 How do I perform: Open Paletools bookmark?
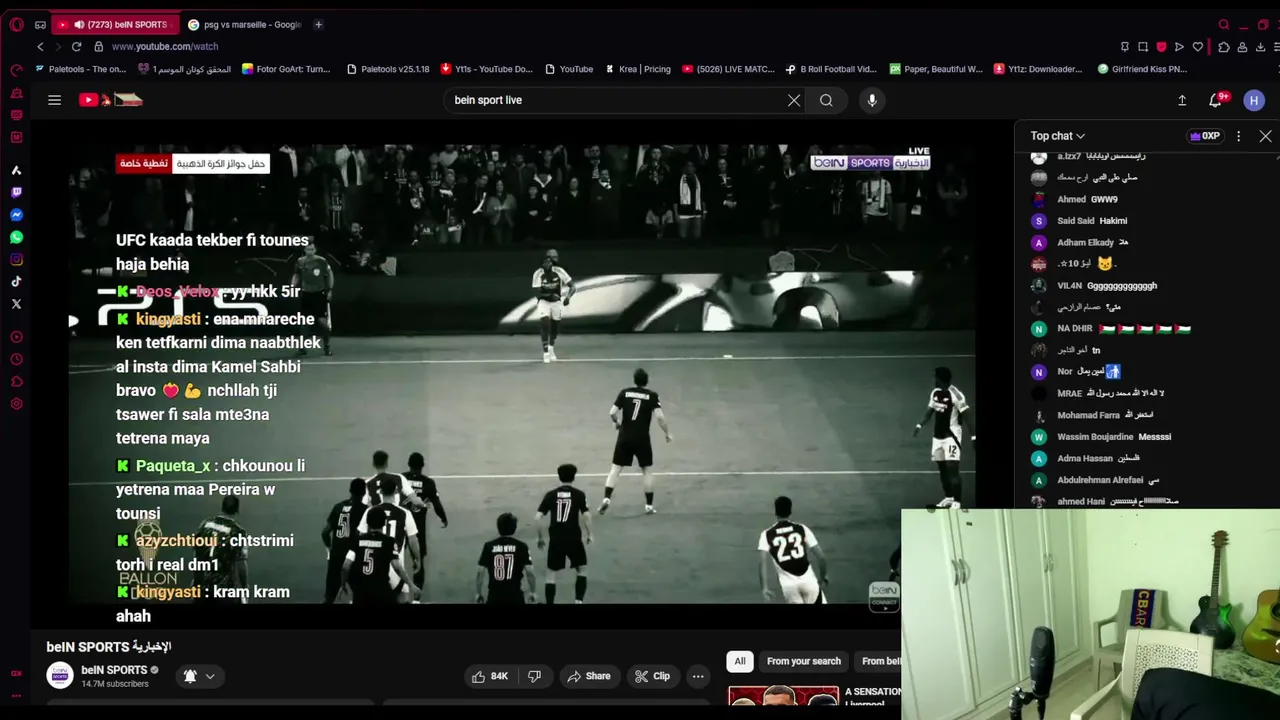coord(80,69)
